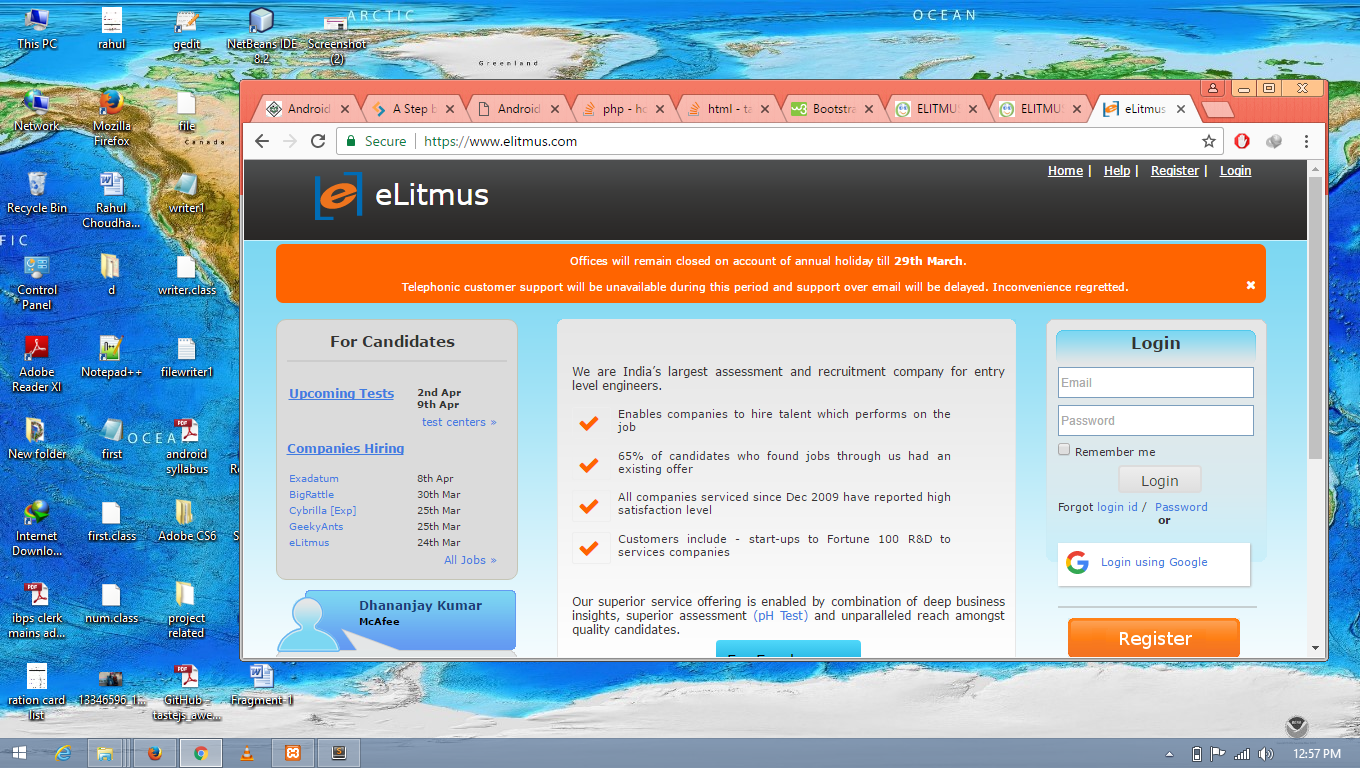1360x768 pixels.
Task: Click the orange Register button
Action: (1153, 638)
